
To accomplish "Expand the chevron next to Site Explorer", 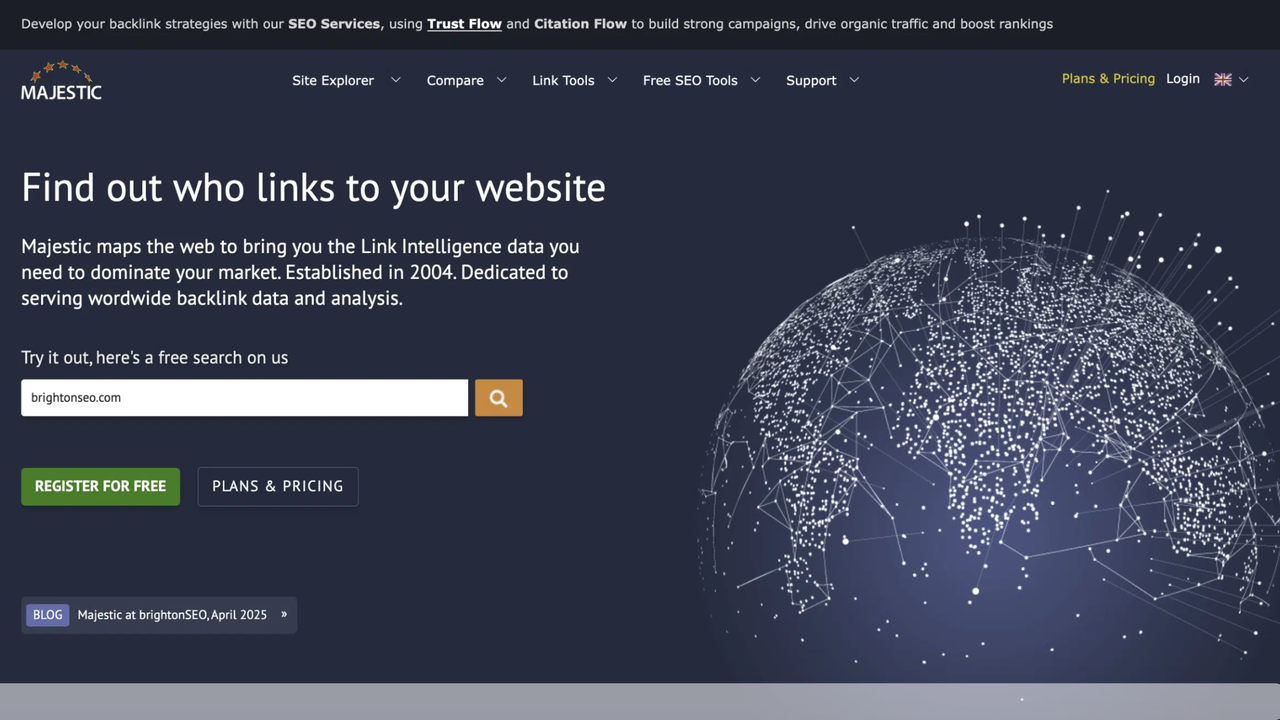I will [x=395, y=80].
